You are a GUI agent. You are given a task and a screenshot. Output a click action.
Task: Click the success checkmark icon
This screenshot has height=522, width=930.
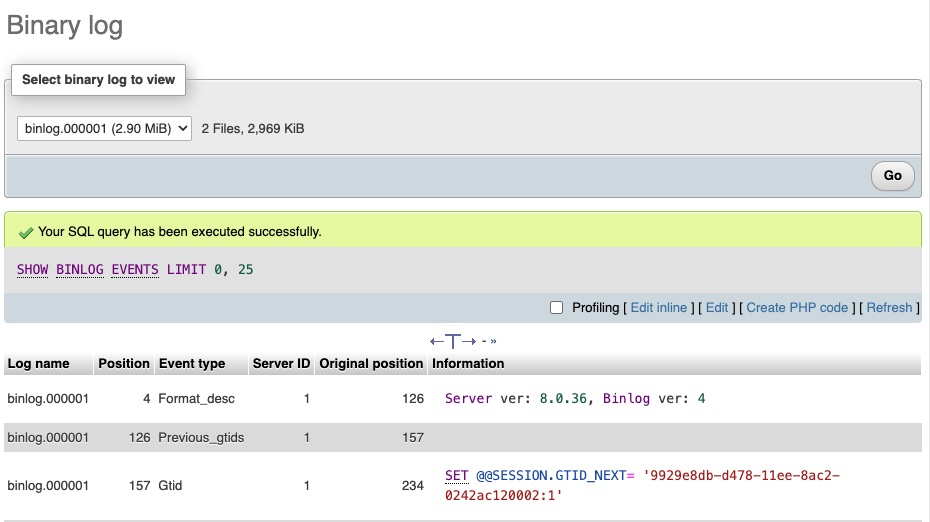[26, 233]
